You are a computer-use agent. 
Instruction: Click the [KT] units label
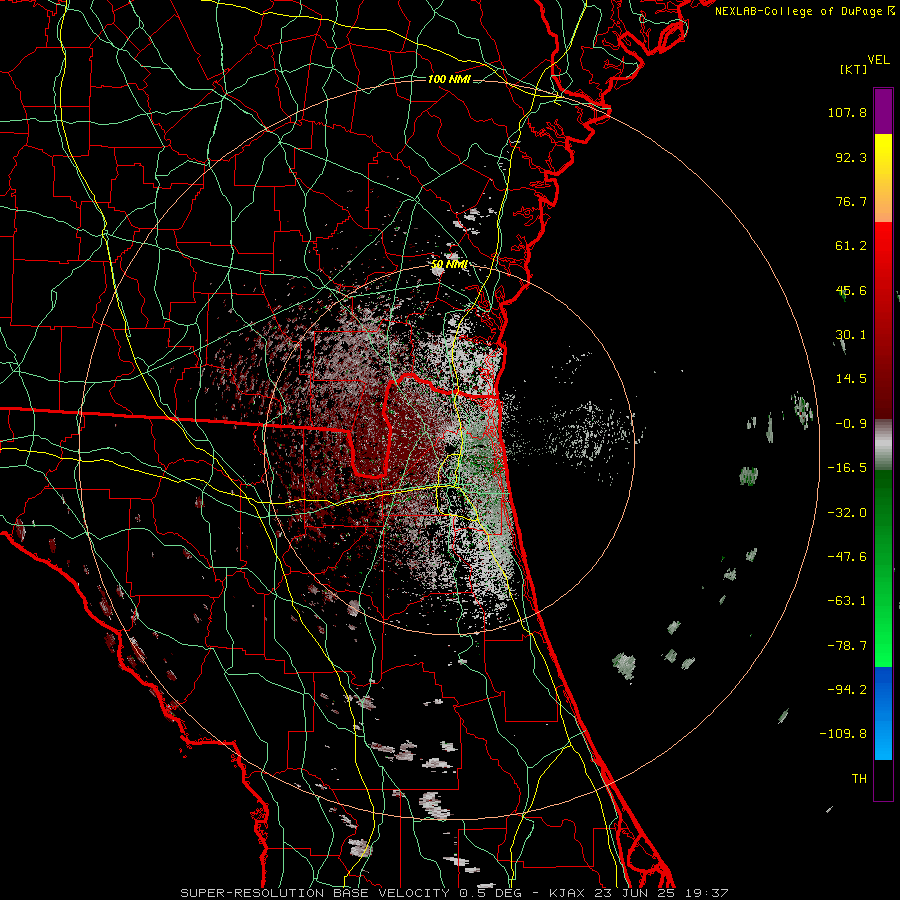[853, 69]
